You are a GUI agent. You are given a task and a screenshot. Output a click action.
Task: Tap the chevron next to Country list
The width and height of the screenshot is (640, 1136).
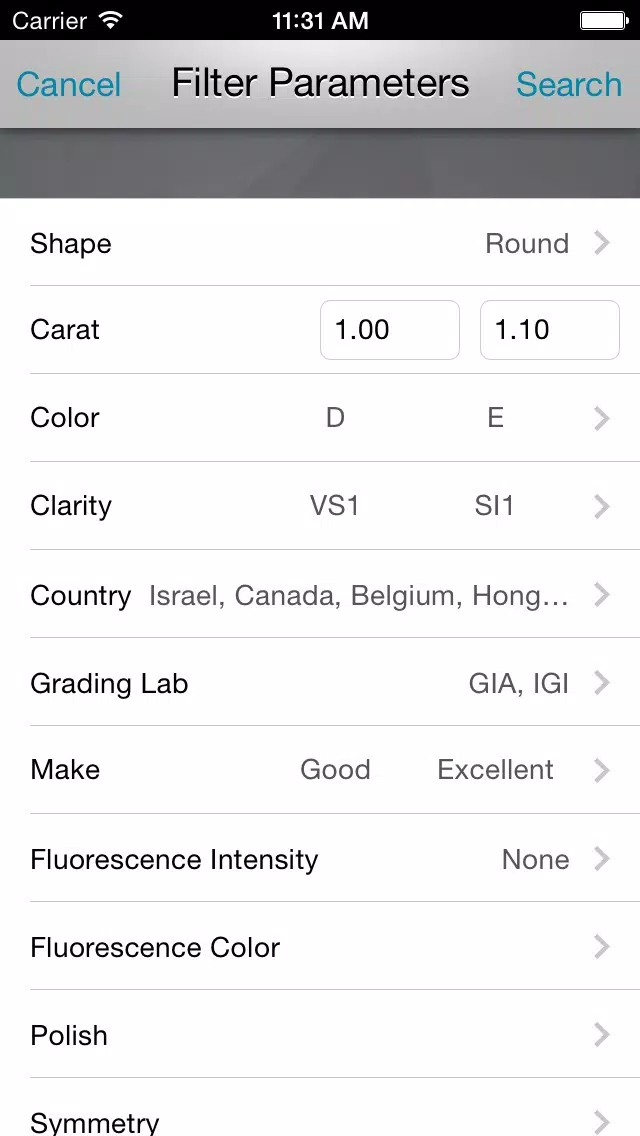point(602,595)
